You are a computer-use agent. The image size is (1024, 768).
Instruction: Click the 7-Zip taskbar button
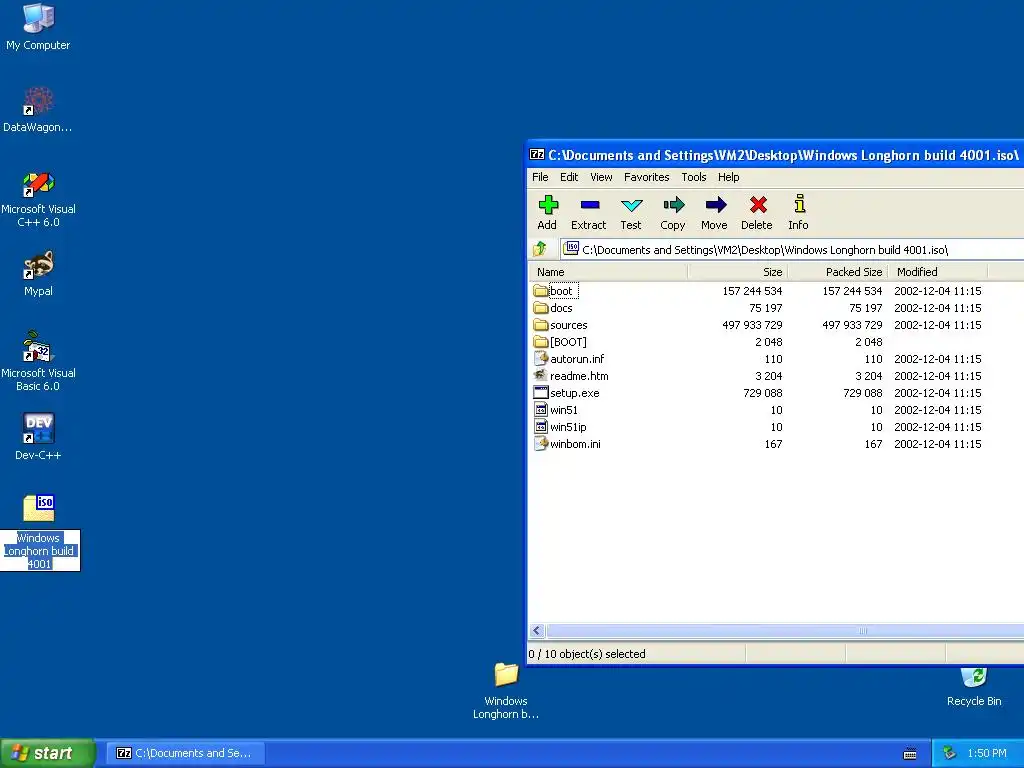click(185, 753)
